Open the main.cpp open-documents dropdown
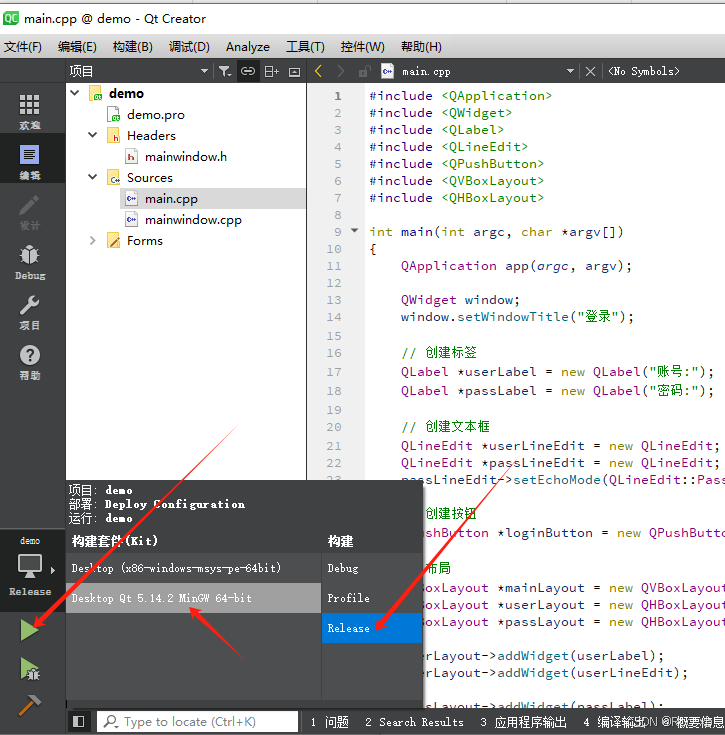The width and height of the screenshot is (725, 735). pyautogui.click(x=570, y=71)
